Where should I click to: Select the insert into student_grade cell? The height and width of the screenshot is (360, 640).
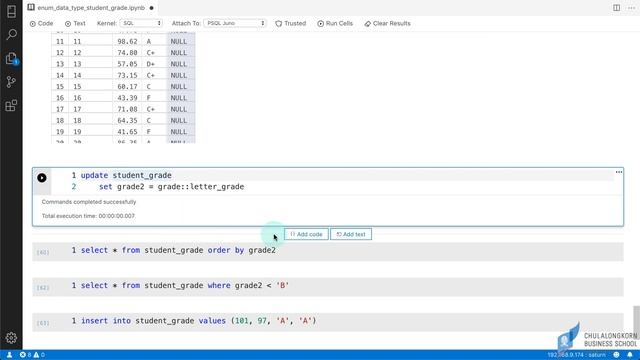(328, 322)
